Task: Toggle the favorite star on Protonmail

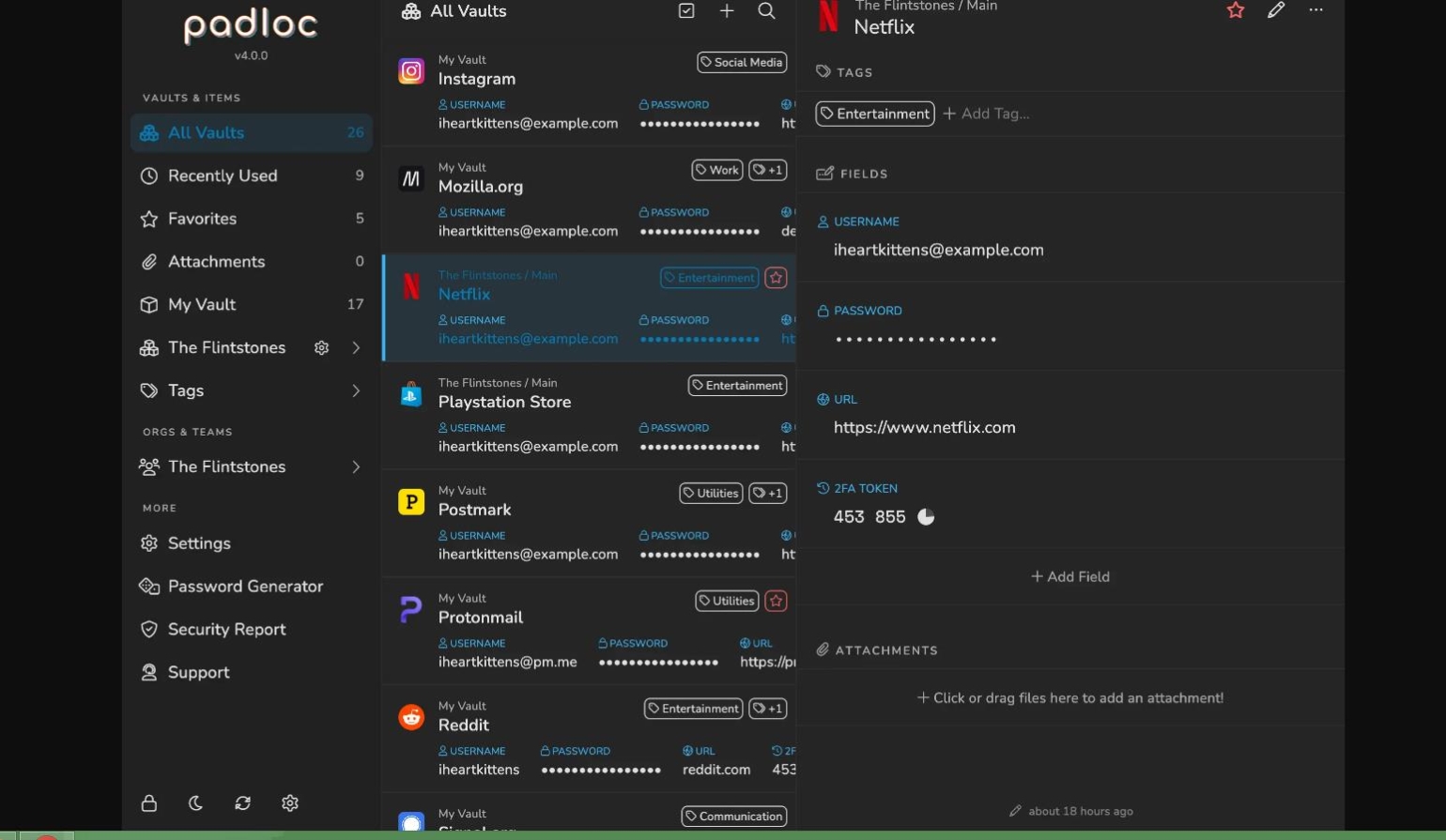Action: coord(776,601)
